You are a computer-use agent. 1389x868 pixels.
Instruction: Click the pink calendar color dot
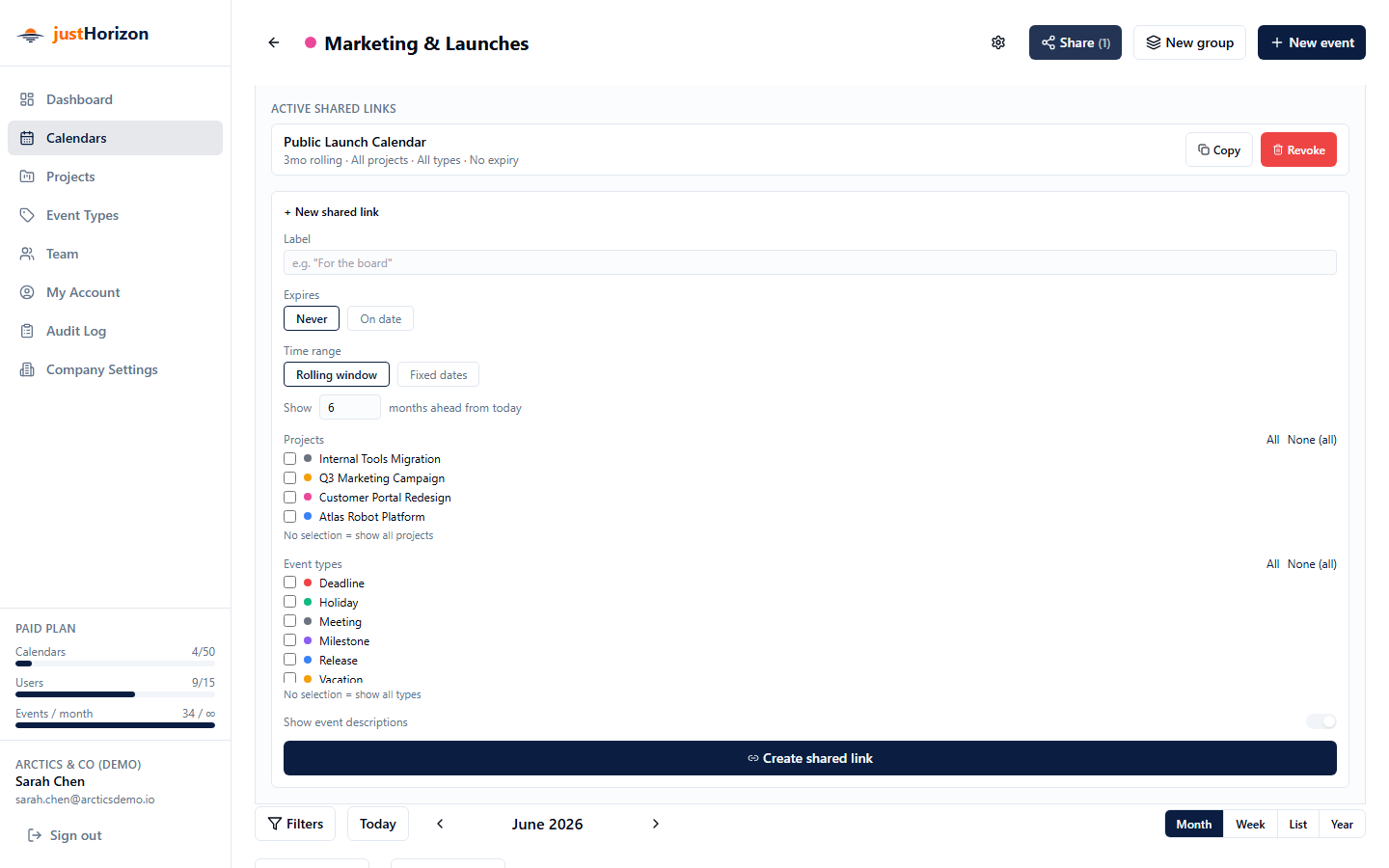[311, 42]
